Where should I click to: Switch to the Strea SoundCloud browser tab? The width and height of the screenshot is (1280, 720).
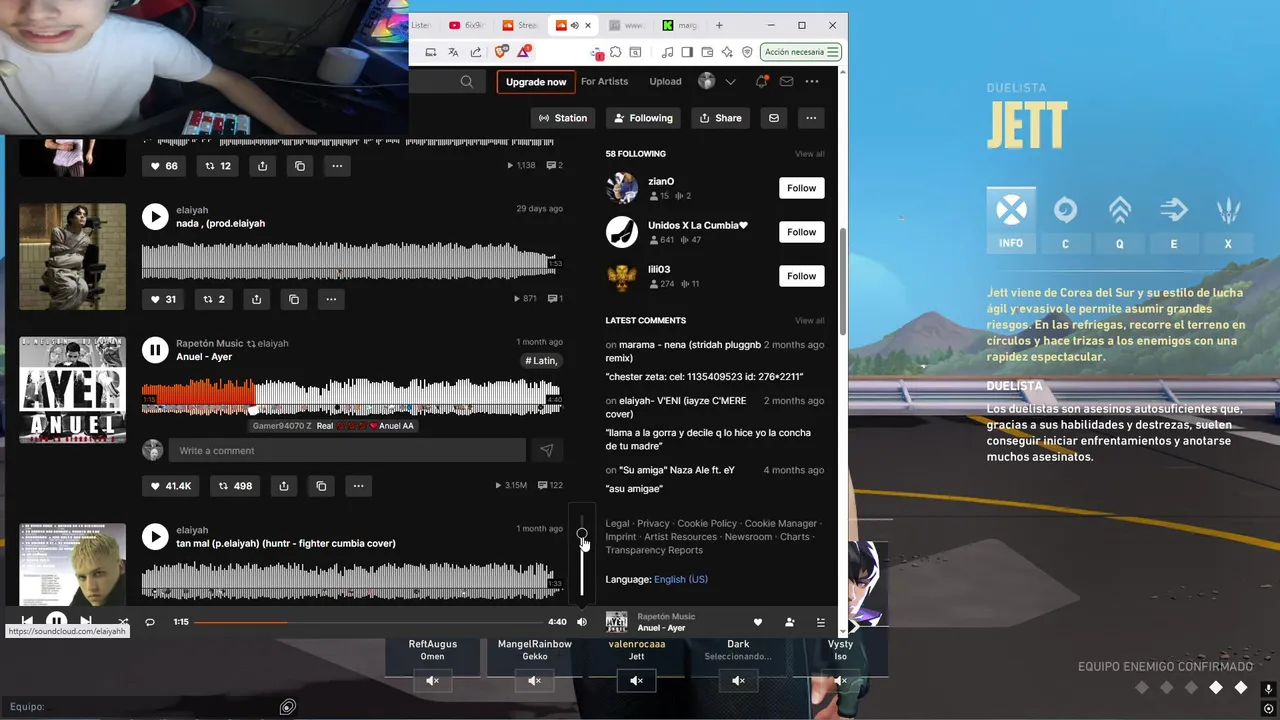click(x=520, y=25)
